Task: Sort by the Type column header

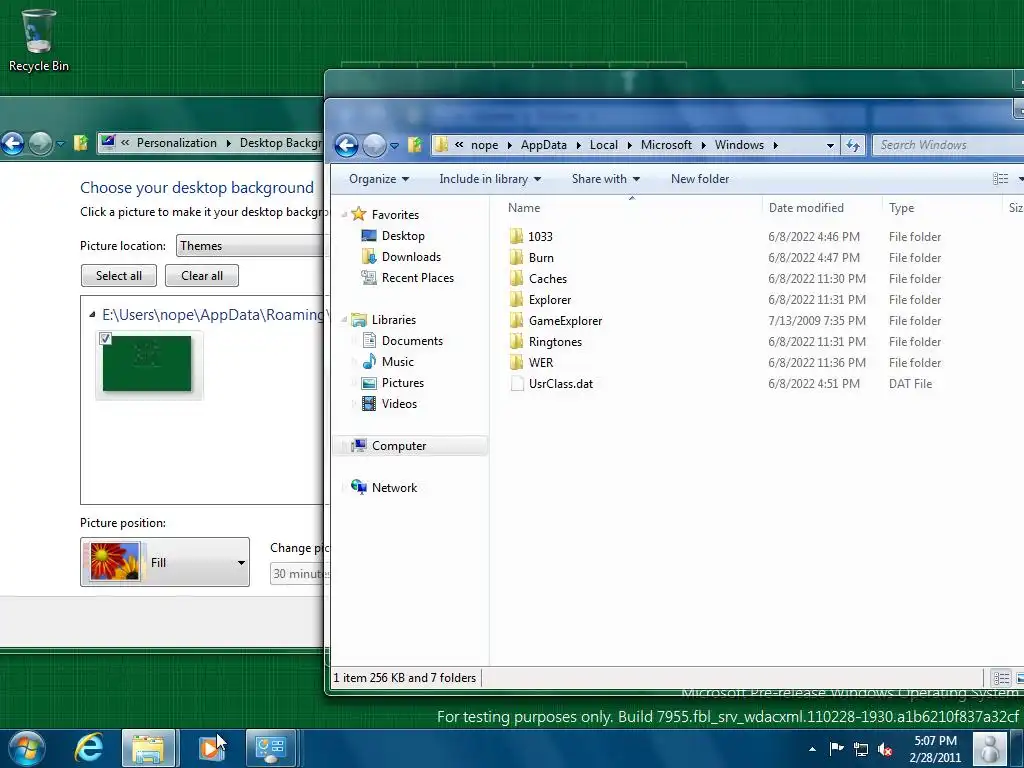Action: [940, 208]
